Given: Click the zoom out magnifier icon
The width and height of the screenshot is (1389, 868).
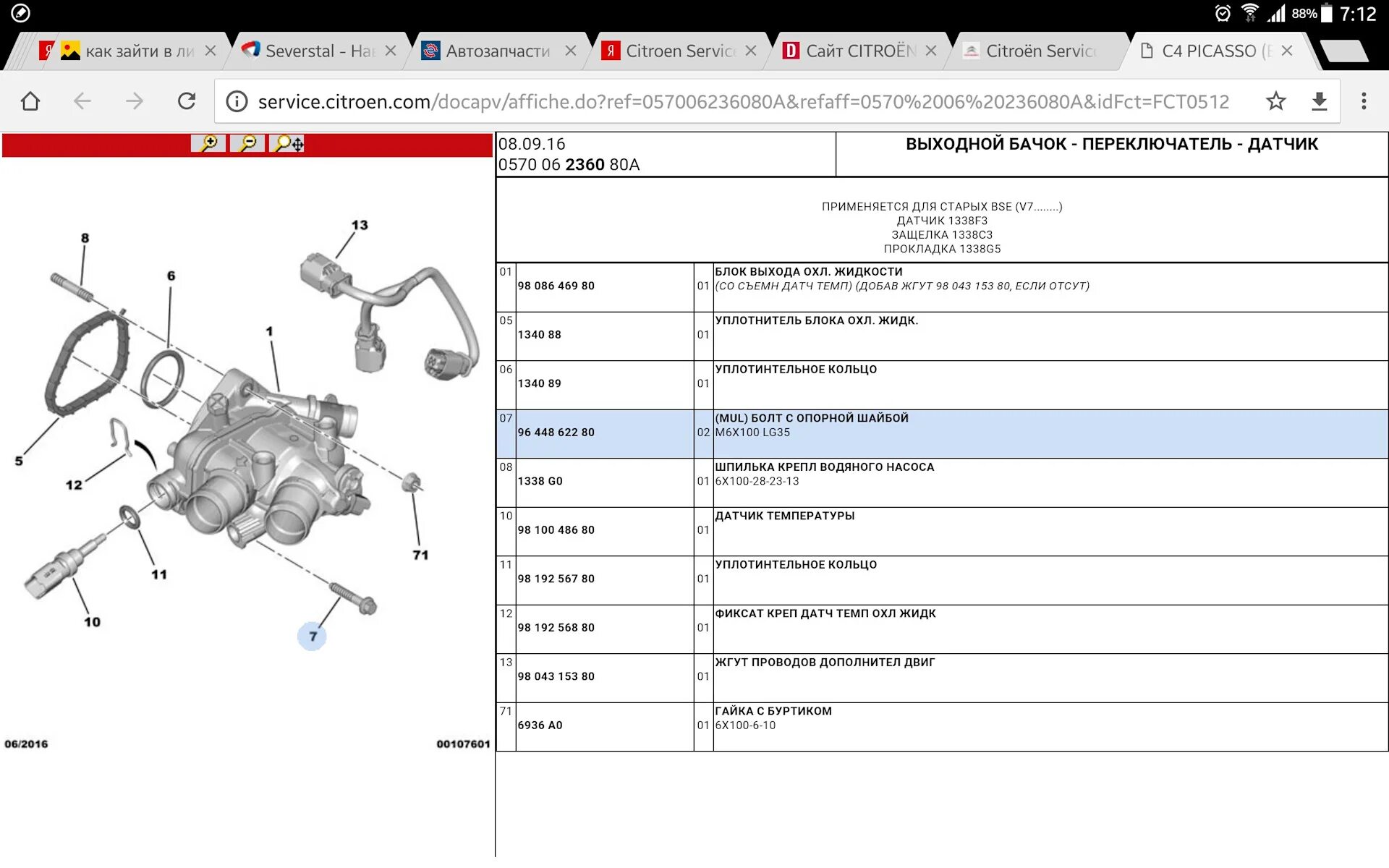Looking at the screenshot, I should pos(247,143).
